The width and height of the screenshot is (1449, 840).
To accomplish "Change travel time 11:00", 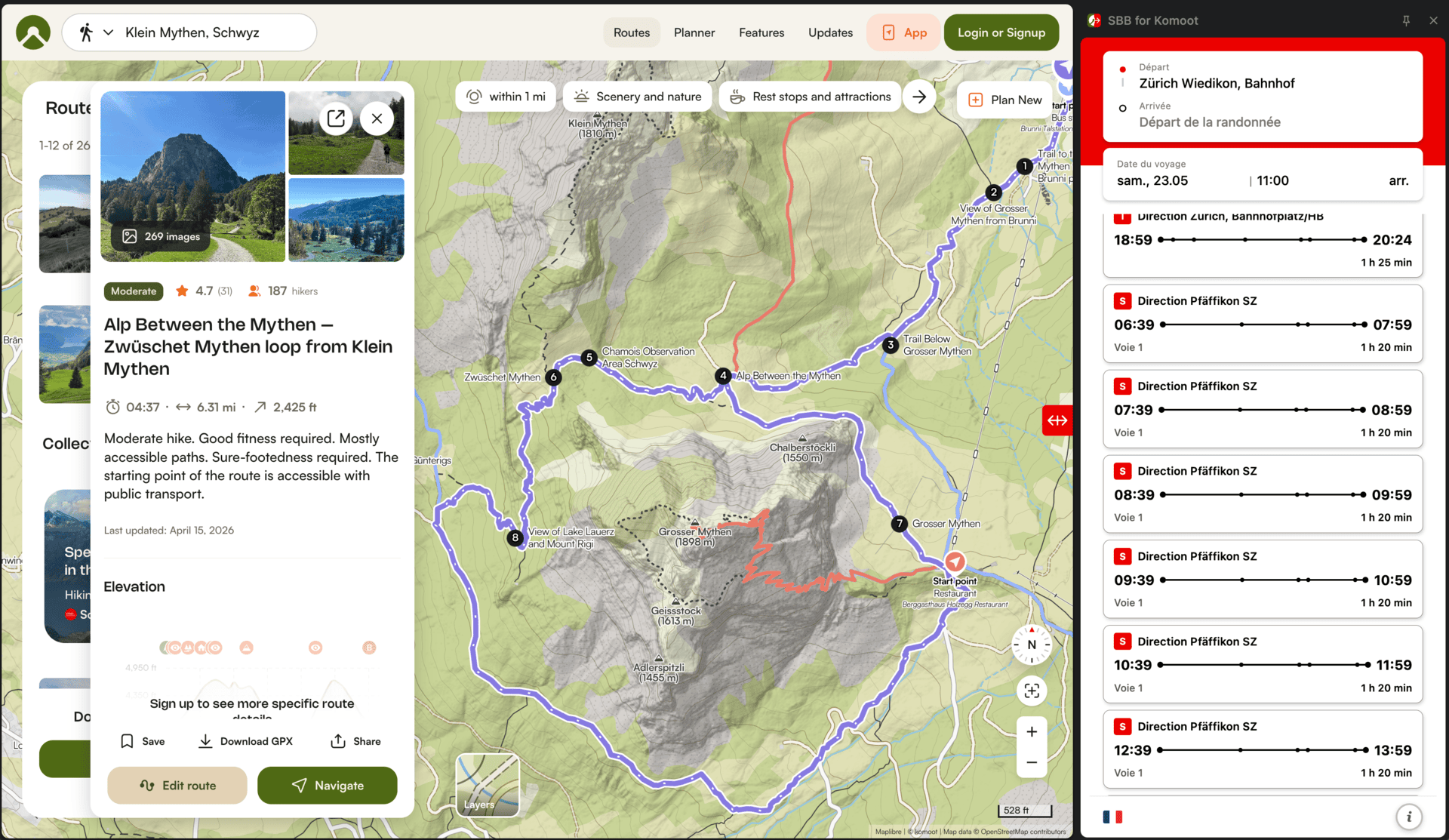I will (x=1272, y=180).
